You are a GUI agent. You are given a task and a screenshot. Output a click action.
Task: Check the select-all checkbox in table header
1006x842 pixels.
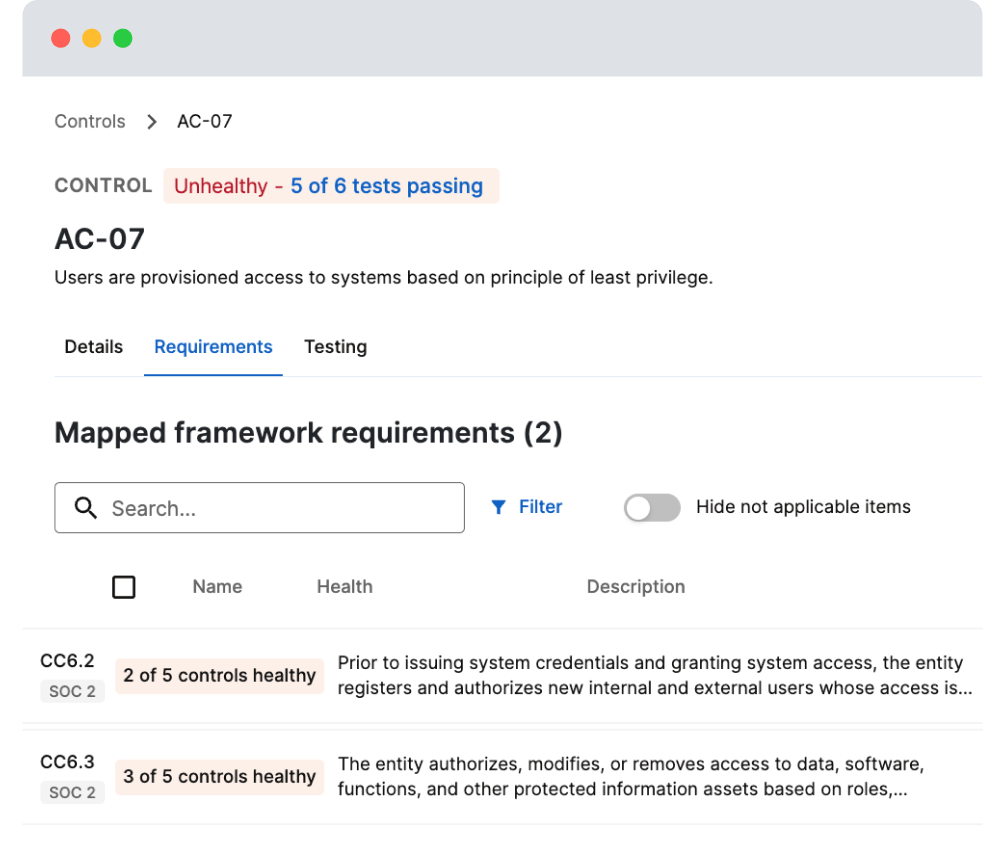coord(124,587)
